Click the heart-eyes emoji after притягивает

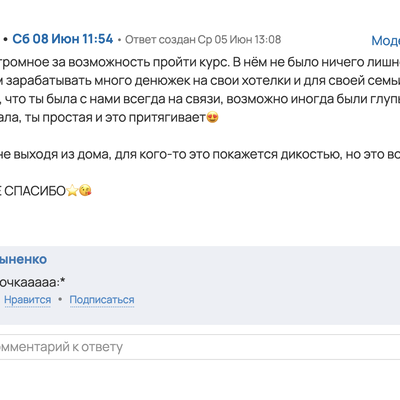tap(213, 117)
